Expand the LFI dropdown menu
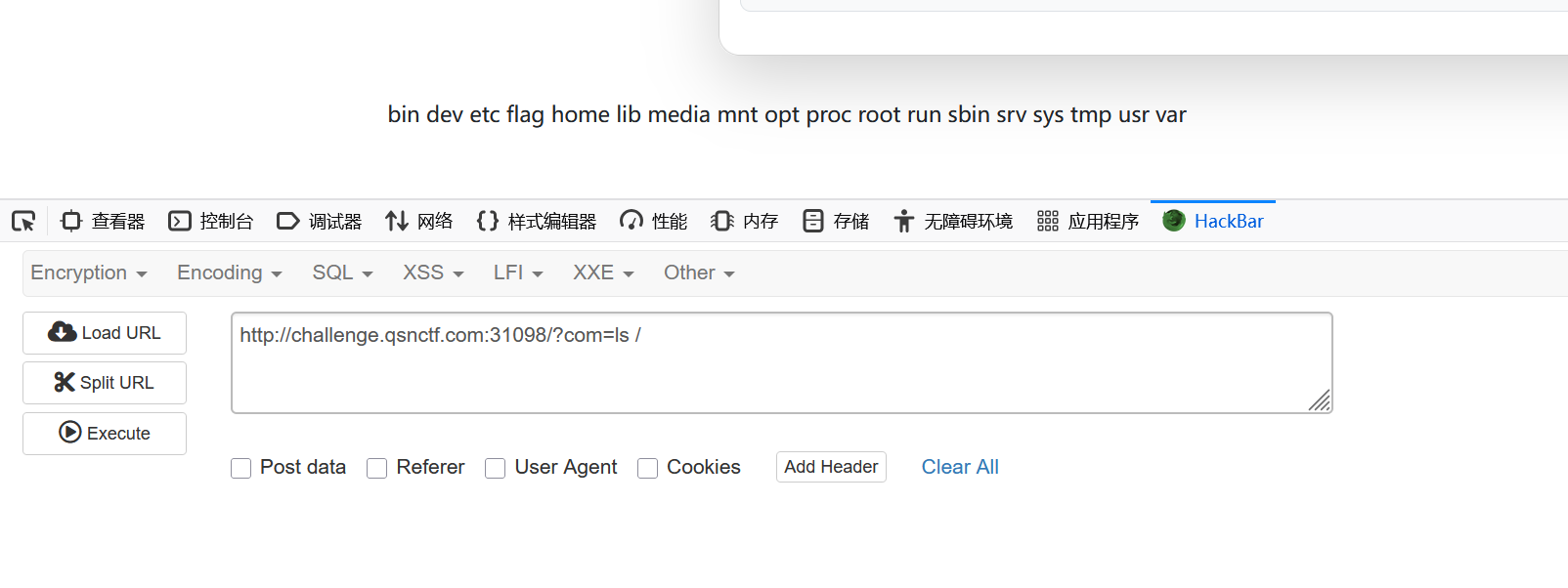This screenshot has height=588, width=1568. 517,273
